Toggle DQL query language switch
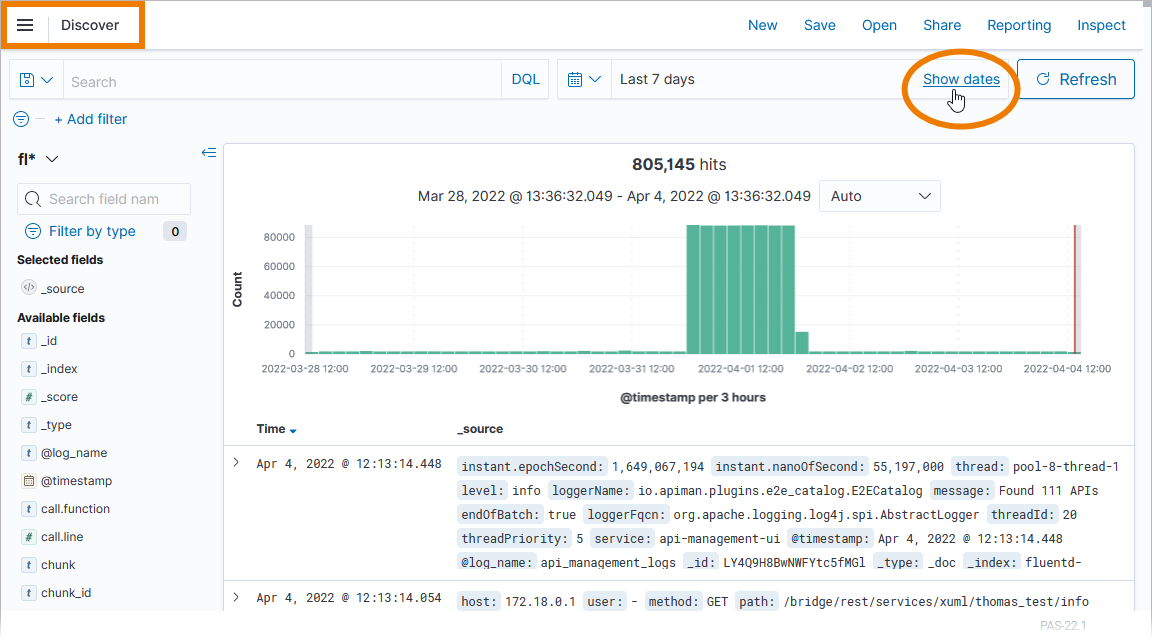 coord(525,80)
